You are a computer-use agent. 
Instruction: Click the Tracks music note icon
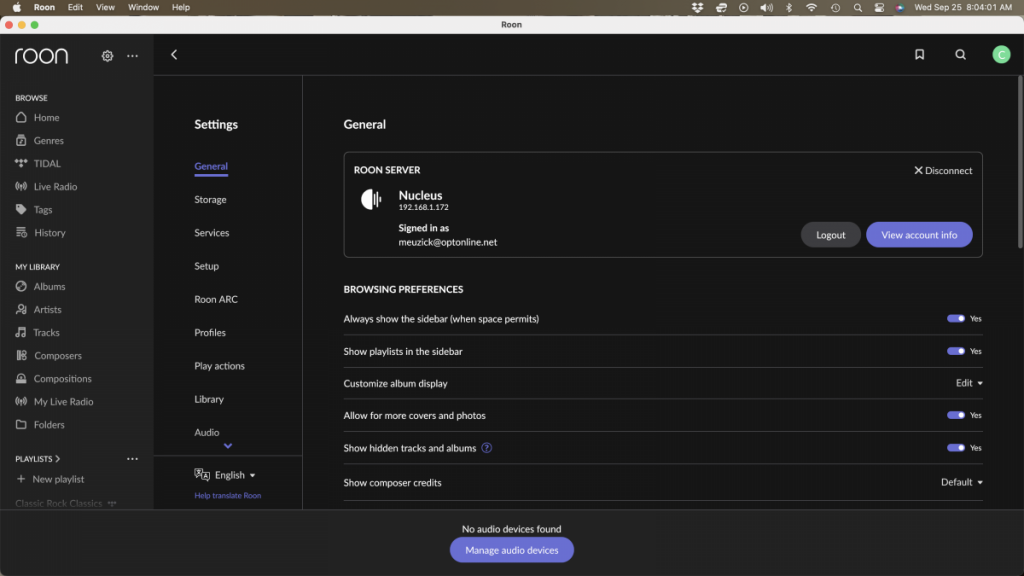tap(21, 332)
